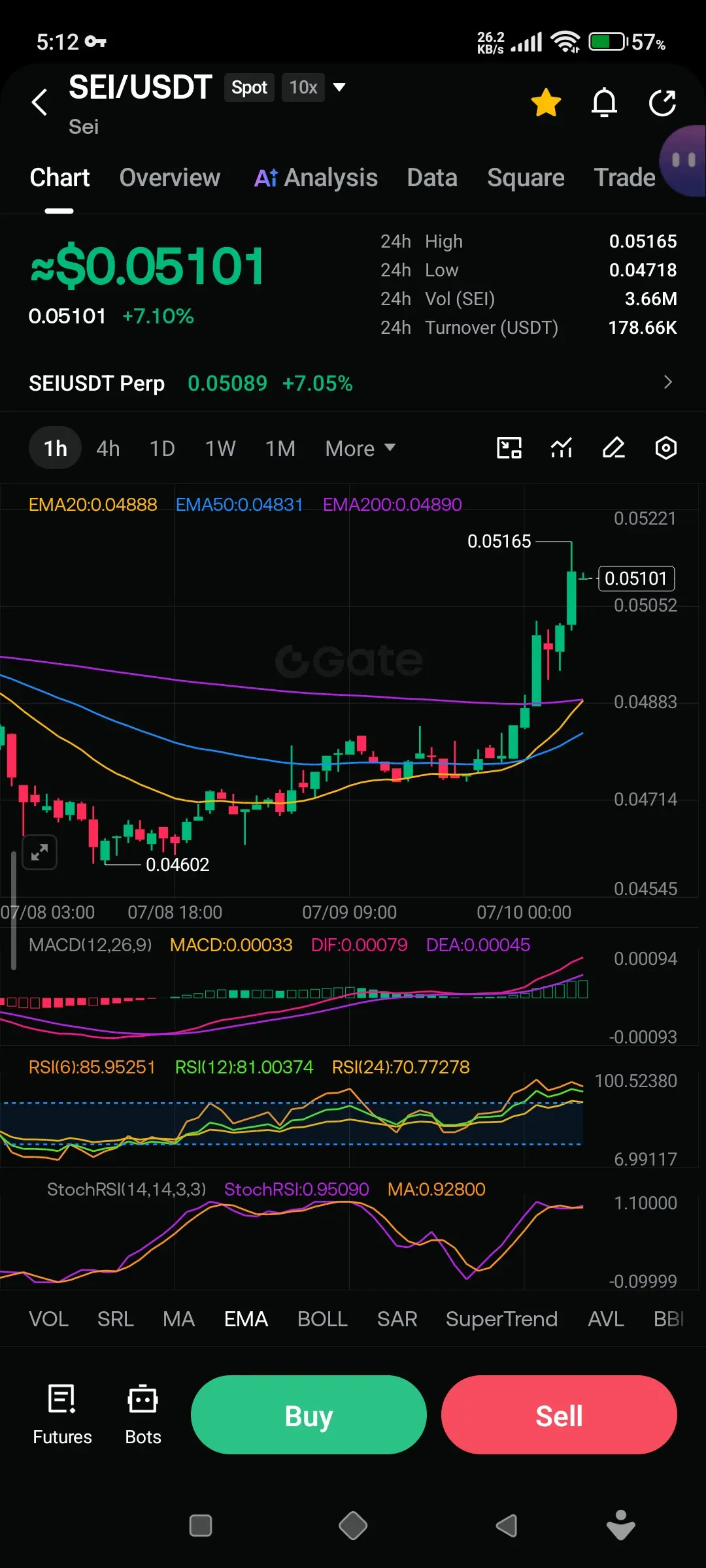Tap the 24h Turnover value 178.66K
Screen dimensions: 706x1568
coord(643,327)
